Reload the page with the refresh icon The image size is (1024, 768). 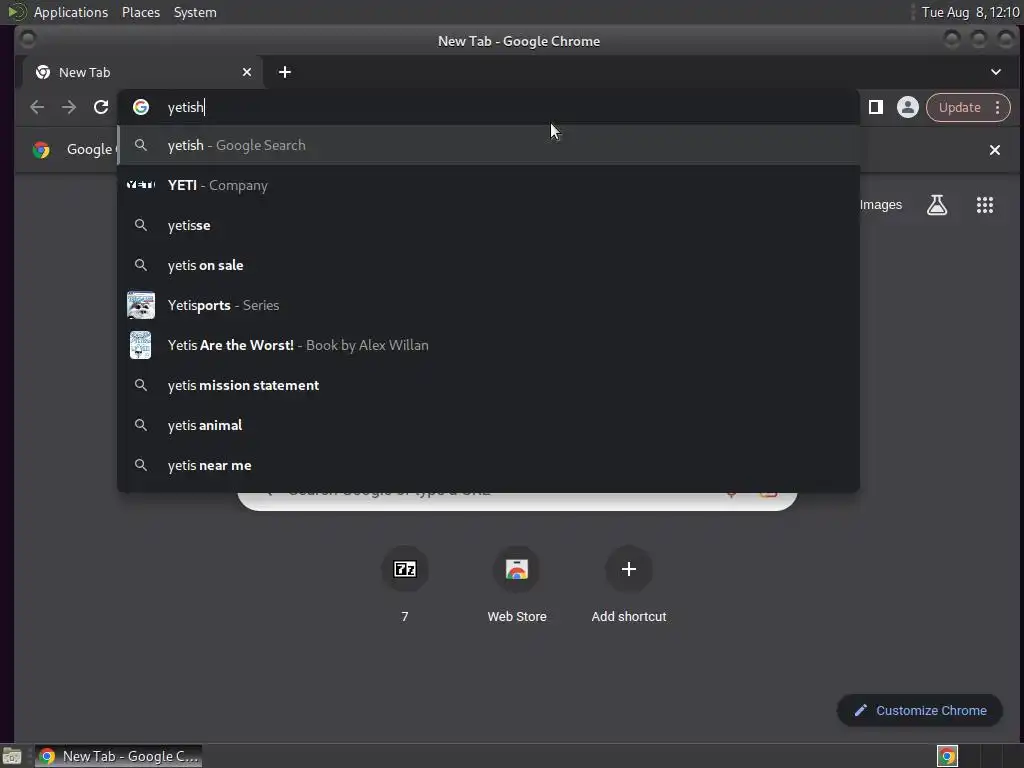pos(101,107)
